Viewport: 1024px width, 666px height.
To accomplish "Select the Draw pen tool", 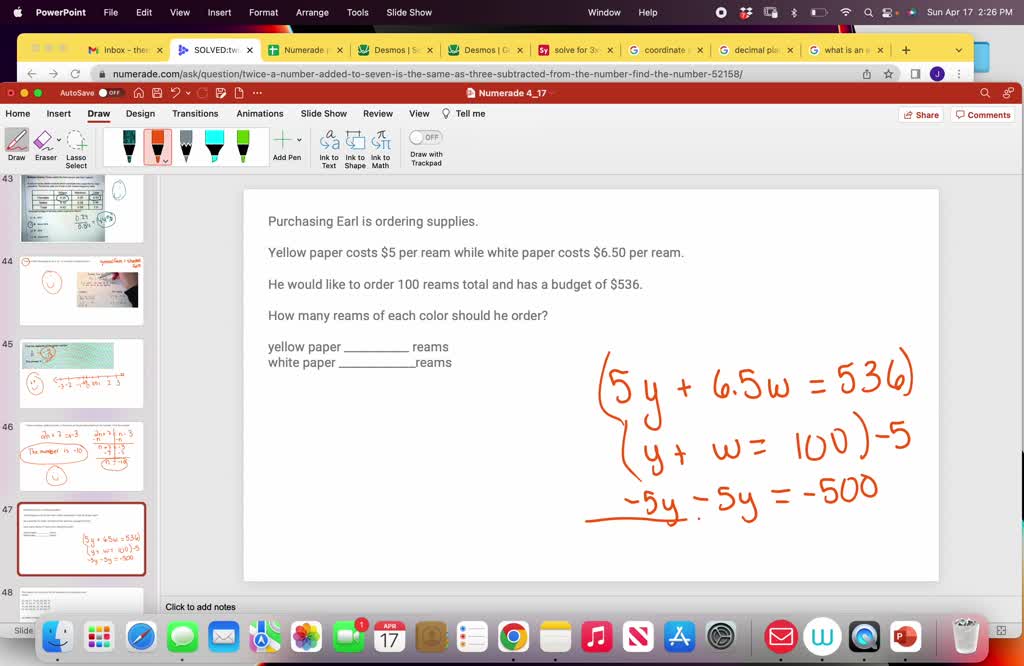I will click(x=16, y=144).
